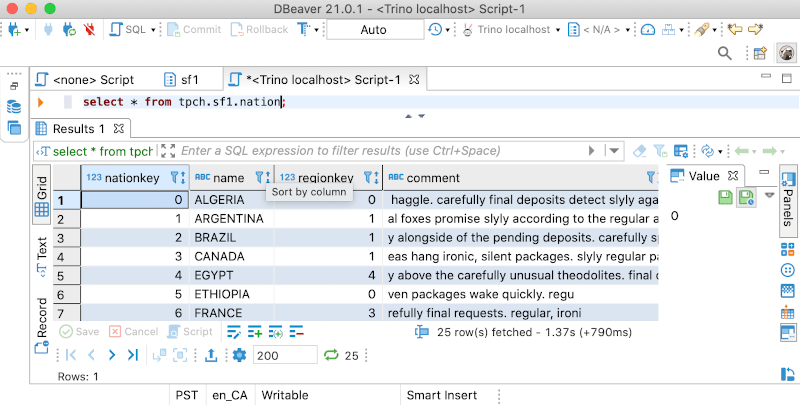Expand the Trino localhost connection selector
This screenshot has height=407, width=800.
pyautogui.click(x=511, y=30)
